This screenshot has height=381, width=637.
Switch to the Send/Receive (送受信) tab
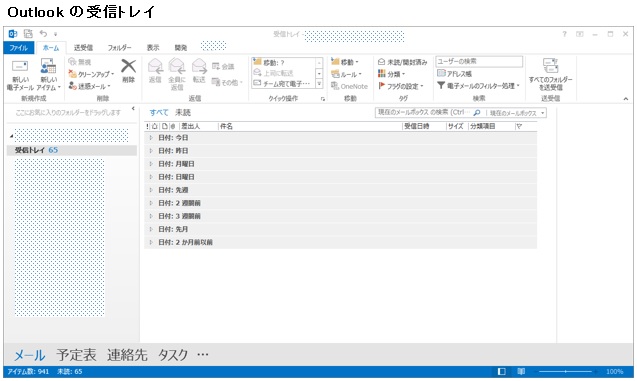(83, 48)
